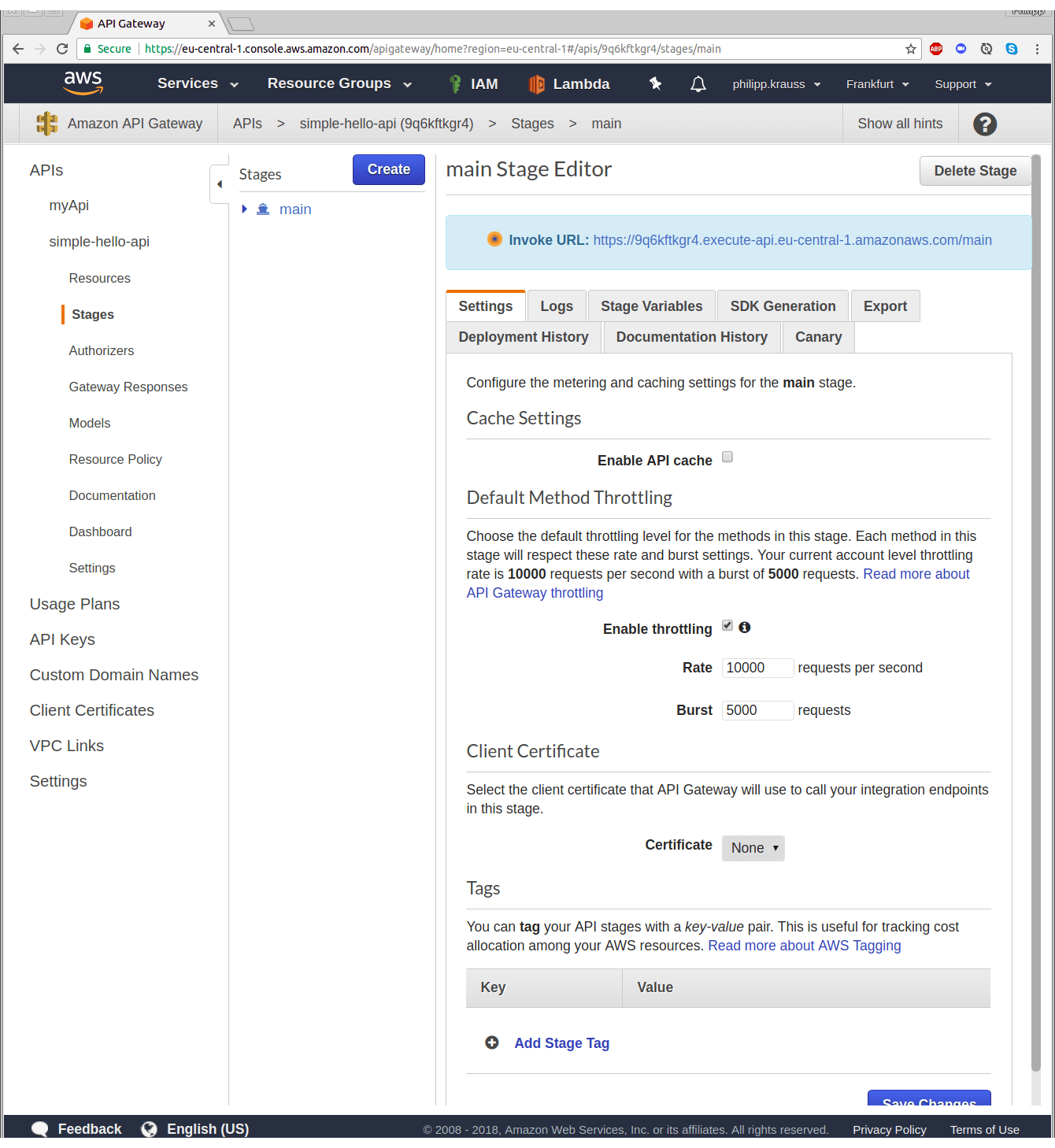Click the Rate input field

[757, 668]
